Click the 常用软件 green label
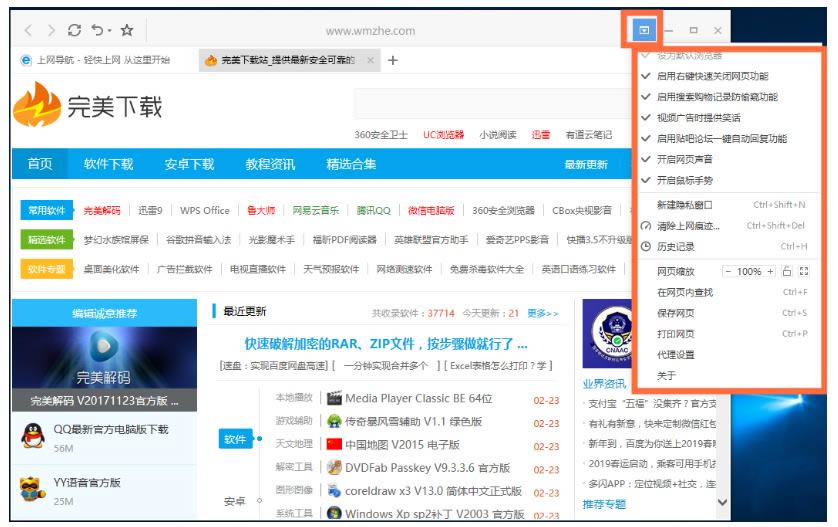The height and width of the screenshot is (527, 838). point(46,210)
